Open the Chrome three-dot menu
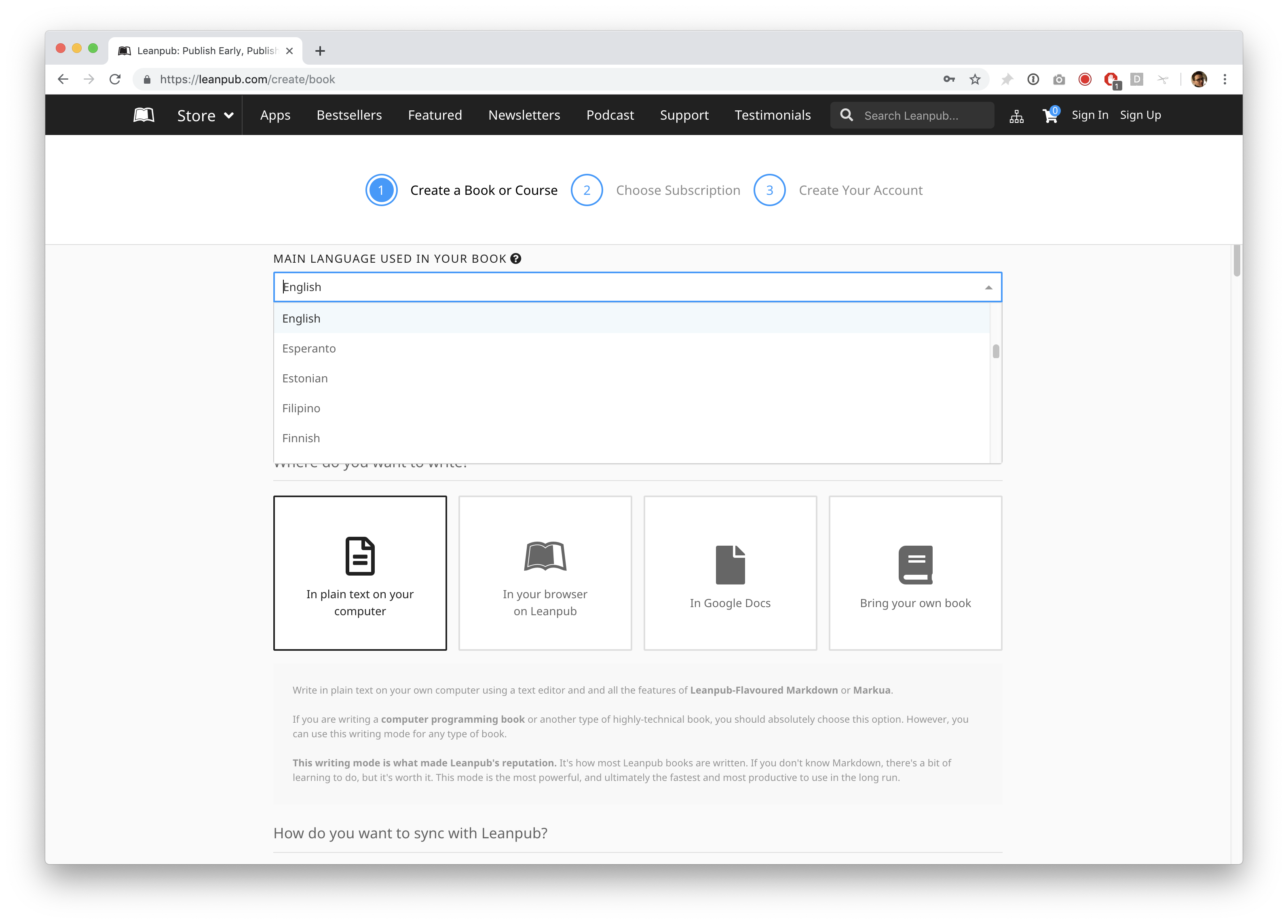1288x924 pixels. pyautogui.click(x=1225, y=80)
